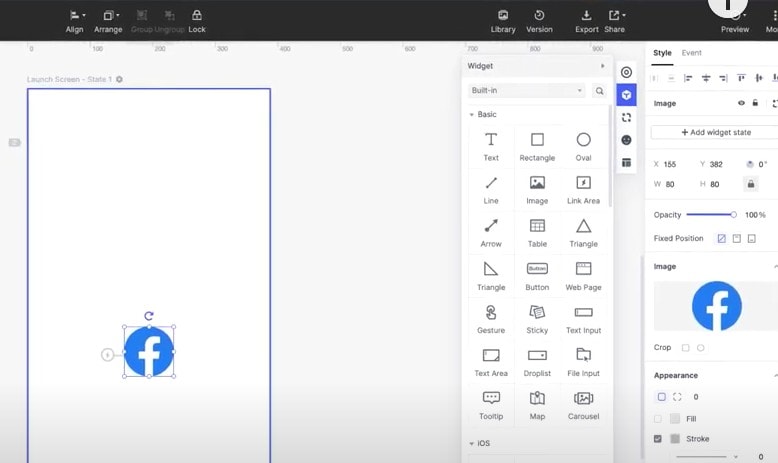Screen dimensions: 778x463
Task: Toggle the aspect ratio lock beside H
Action: pyautogui.click(x=751, y=184)
